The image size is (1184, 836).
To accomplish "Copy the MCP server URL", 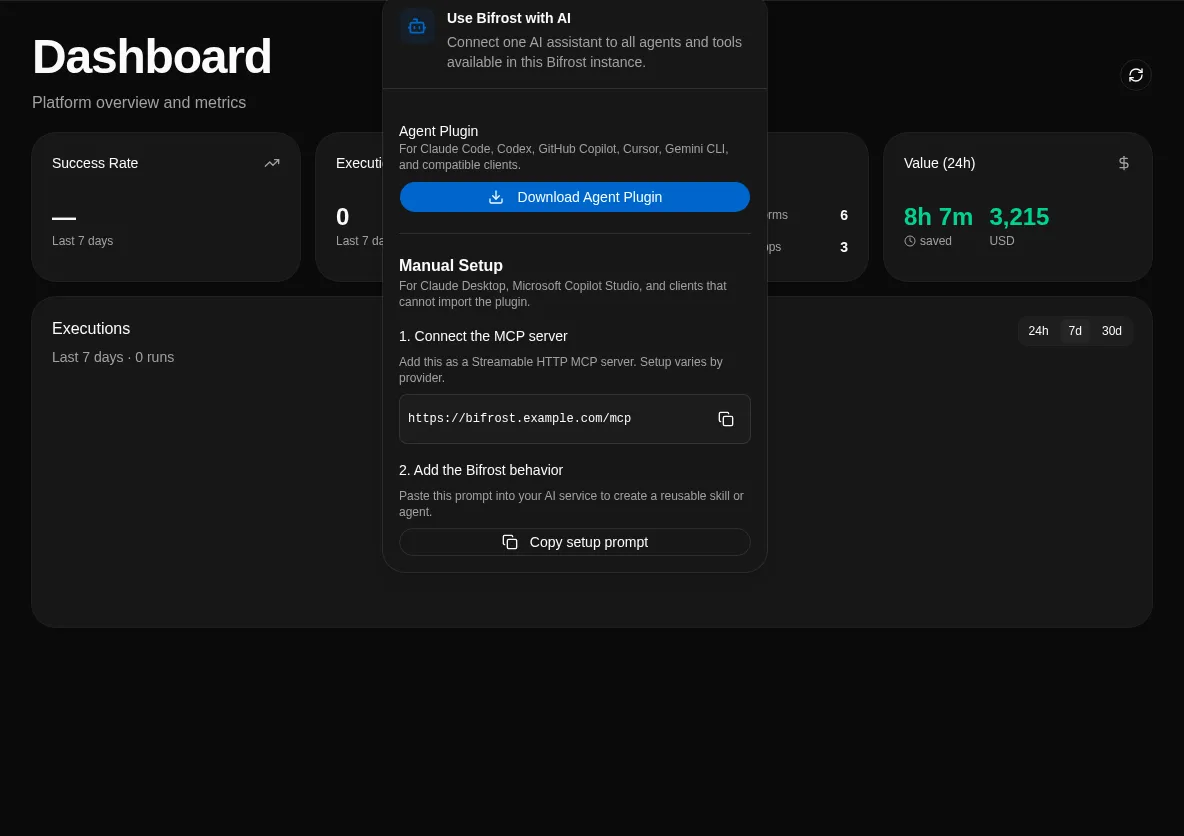I will click(726, 419).
